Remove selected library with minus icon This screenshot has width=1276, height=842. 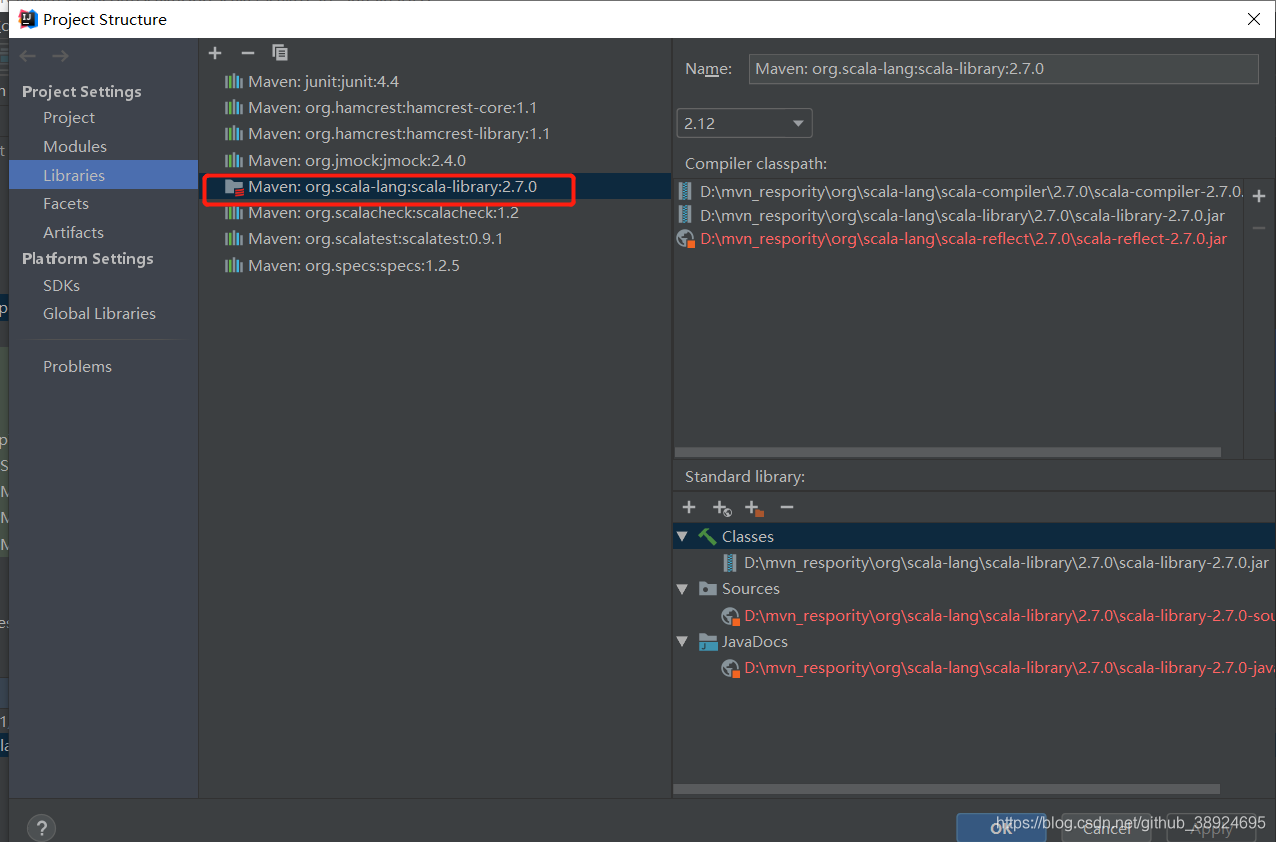(248, 53)
